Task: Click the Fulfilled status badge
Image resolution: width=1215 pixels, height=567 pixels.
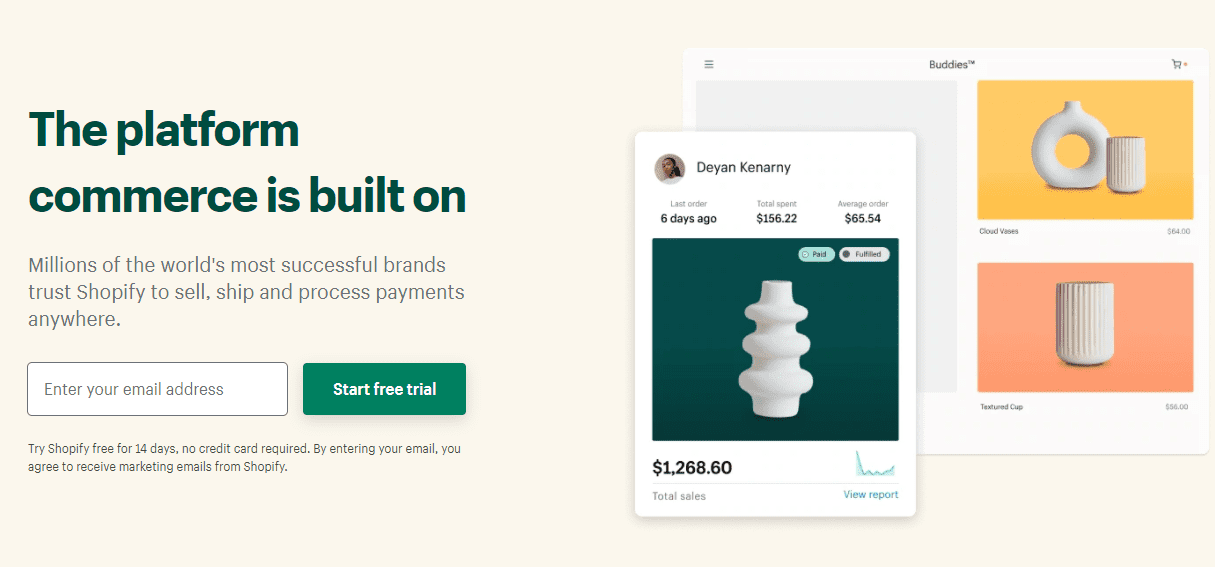Action: click(x=864, y=254)
